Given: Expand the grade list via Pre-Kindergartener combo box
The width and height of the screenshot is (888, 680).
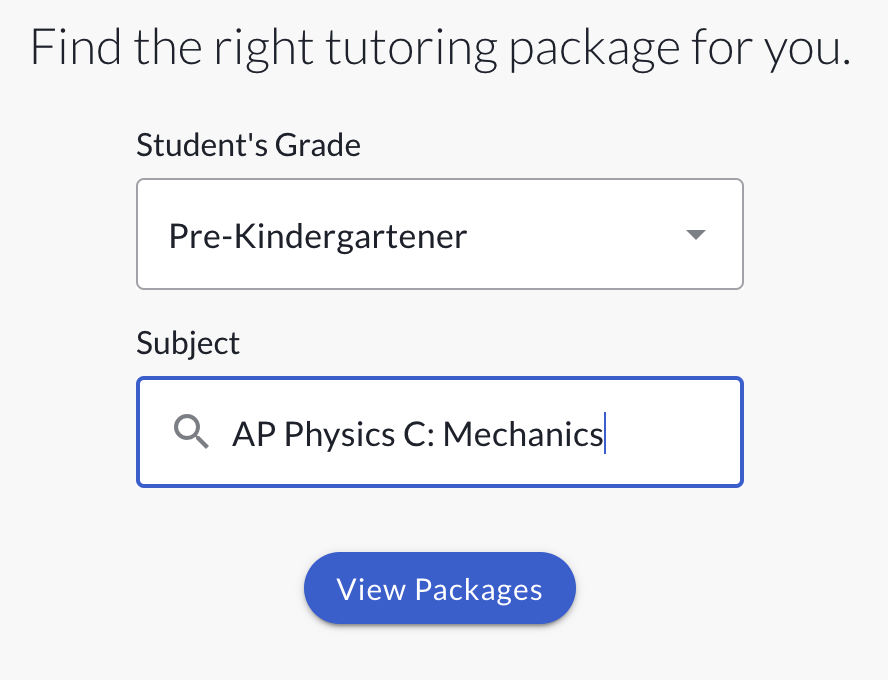Looking at the screenshot, I should [439, 234].
